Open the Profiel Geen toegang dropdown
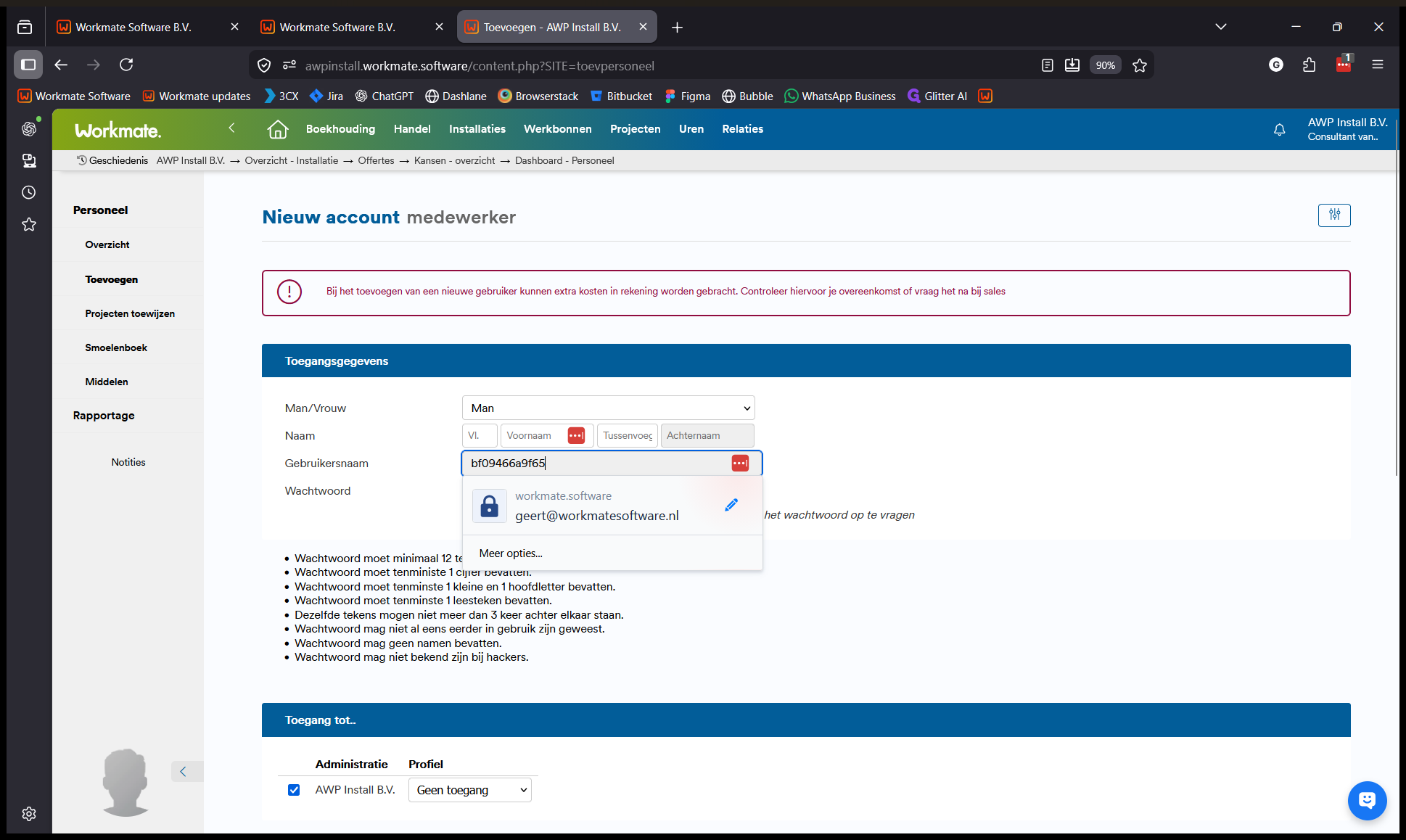The height and width of the screenshot is (840, 1406). click(x=469, y=790)
